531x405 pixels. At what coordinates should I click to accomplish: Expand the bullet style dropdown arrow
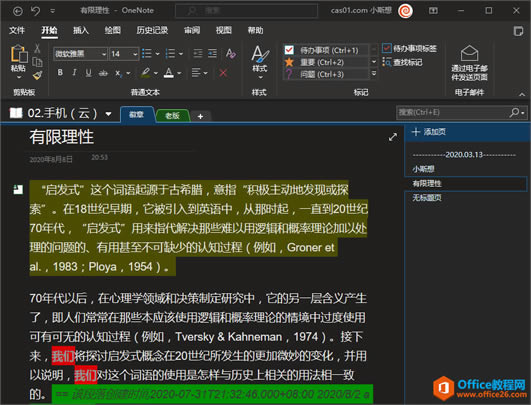157,54
